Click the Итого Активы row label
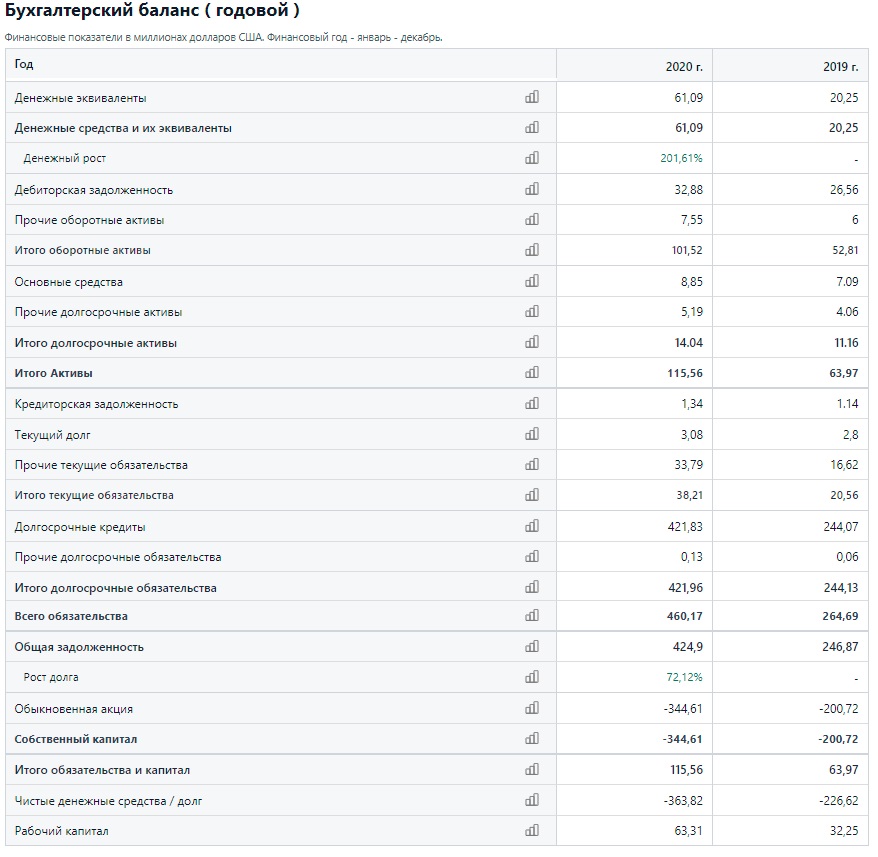Viewport: 878px width, 857px height. tap(53, 373)
